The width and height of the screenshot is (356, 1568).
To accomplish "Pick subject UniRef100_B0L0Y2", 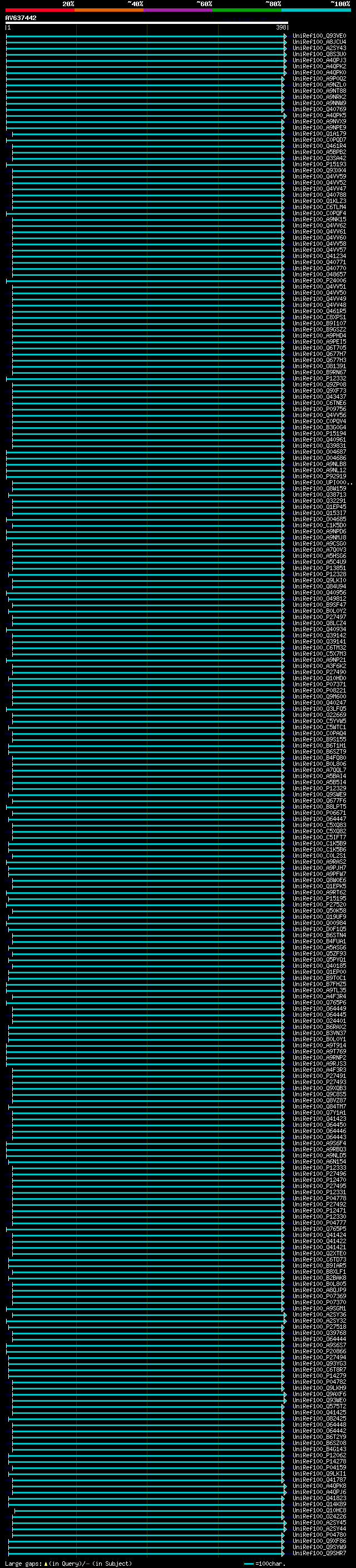I will click(x=319, y=611).
